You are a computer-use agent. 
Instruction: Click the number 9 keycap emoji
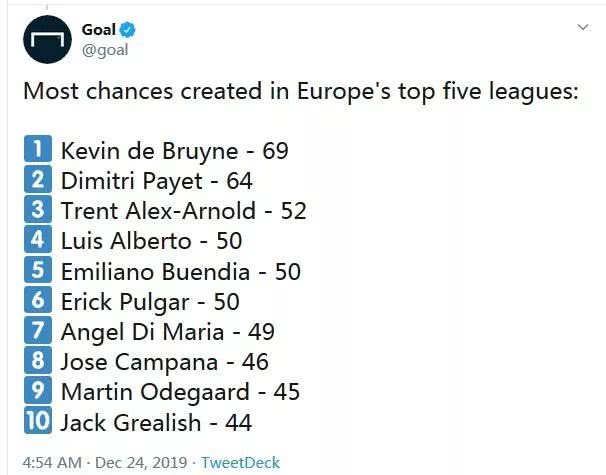(x=38, y=390)
